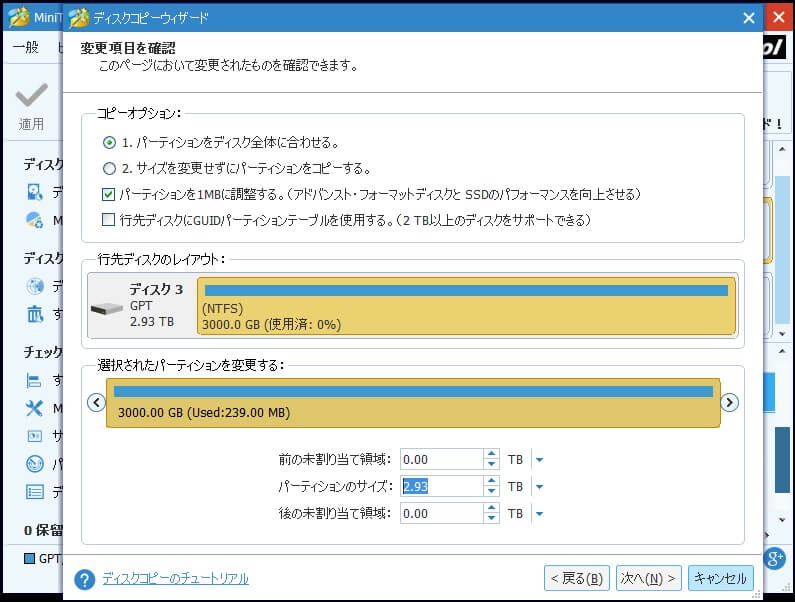
Task: Click the wizard title bar app icon
Action: pyautogui.click(x=79, y=18)
